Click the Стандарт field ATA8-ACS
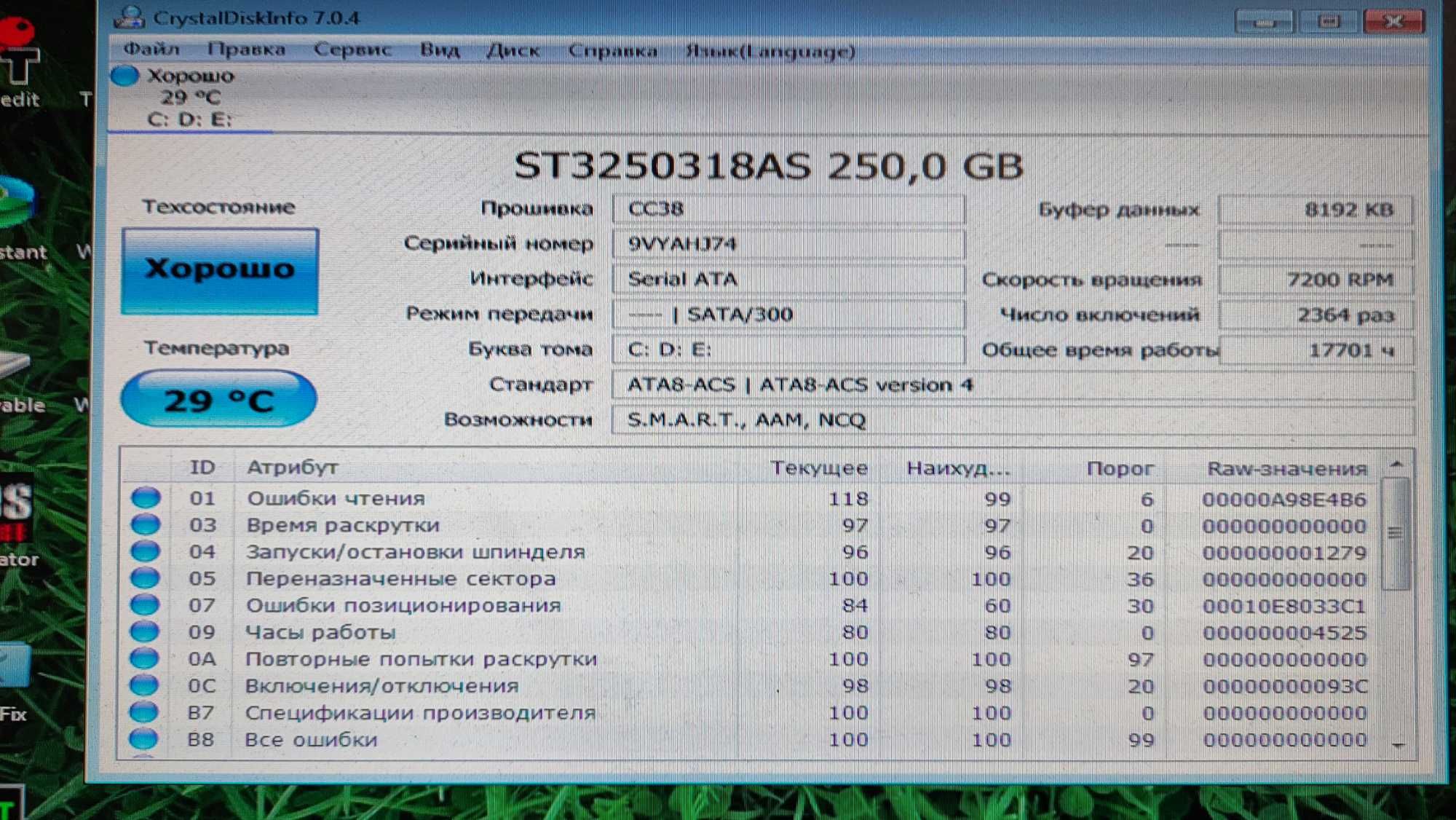Image resolution: width=1456 pixels, height=820 pixels. click(1013, 385)
